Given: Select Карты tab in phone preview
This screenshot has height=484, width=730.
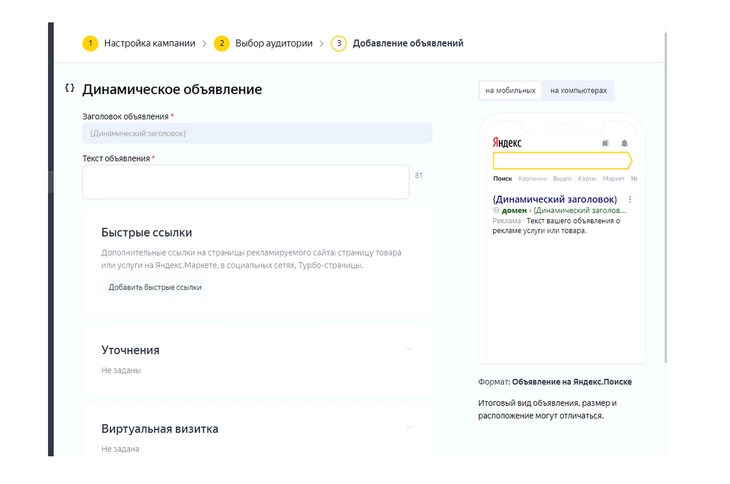Looking at the screenshot, I should coord(587,178).
